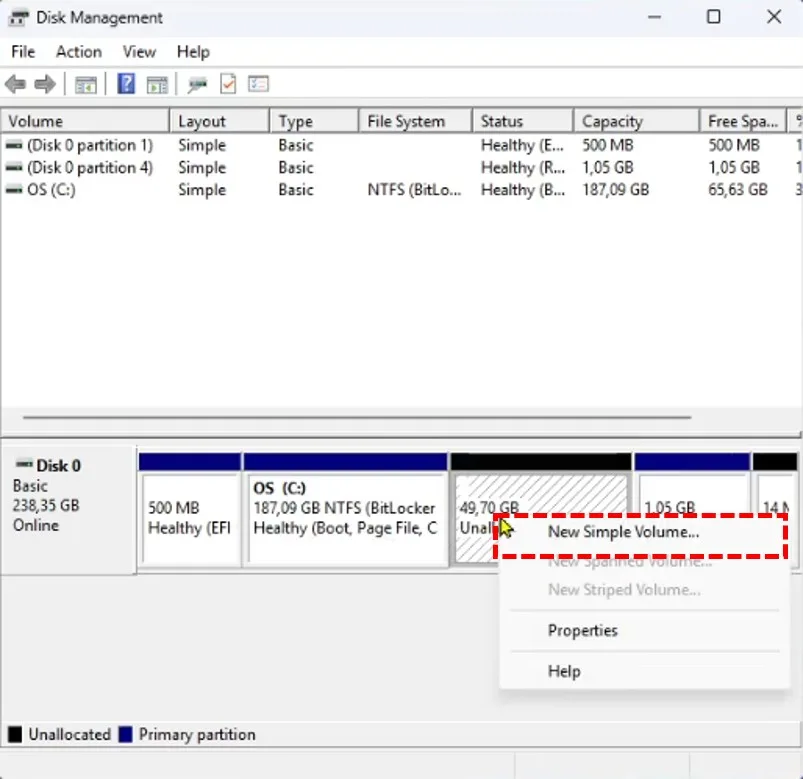Click the Back navigation arrow icon
Viewport: 803px width, 779px height.
point(14,84)
